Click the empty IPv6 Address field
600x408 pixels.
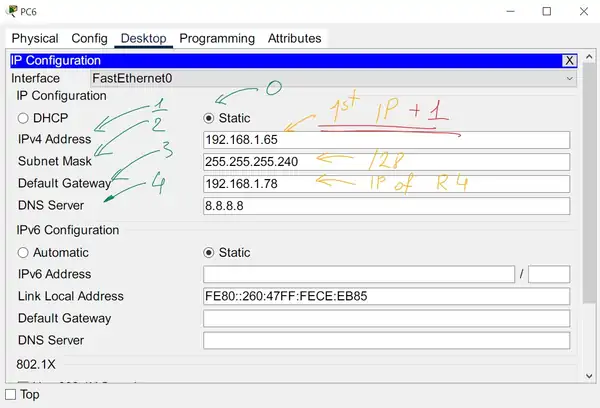[x=359, y=274]
